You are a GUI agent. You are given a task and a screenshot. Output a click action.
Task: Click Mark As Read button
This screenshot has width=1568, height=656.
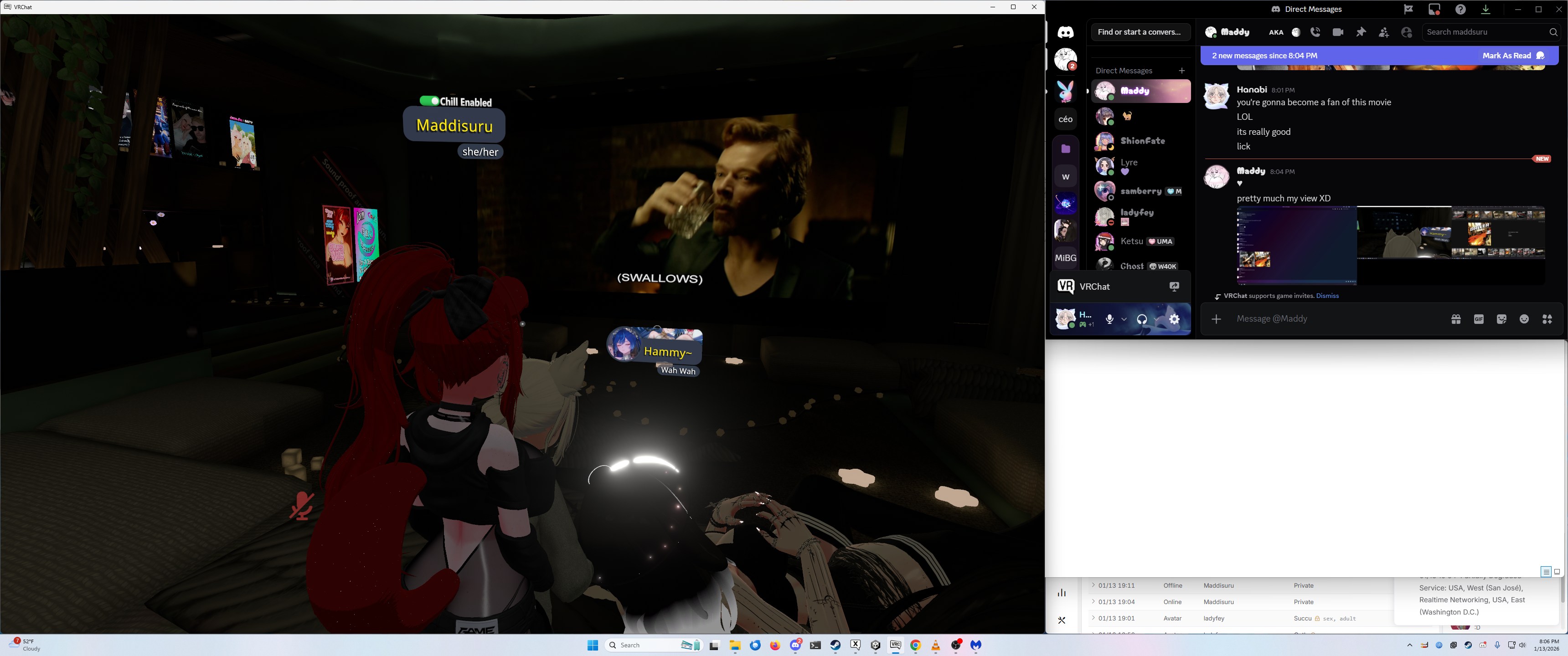pyautogui.click(x=1512, y=56)
